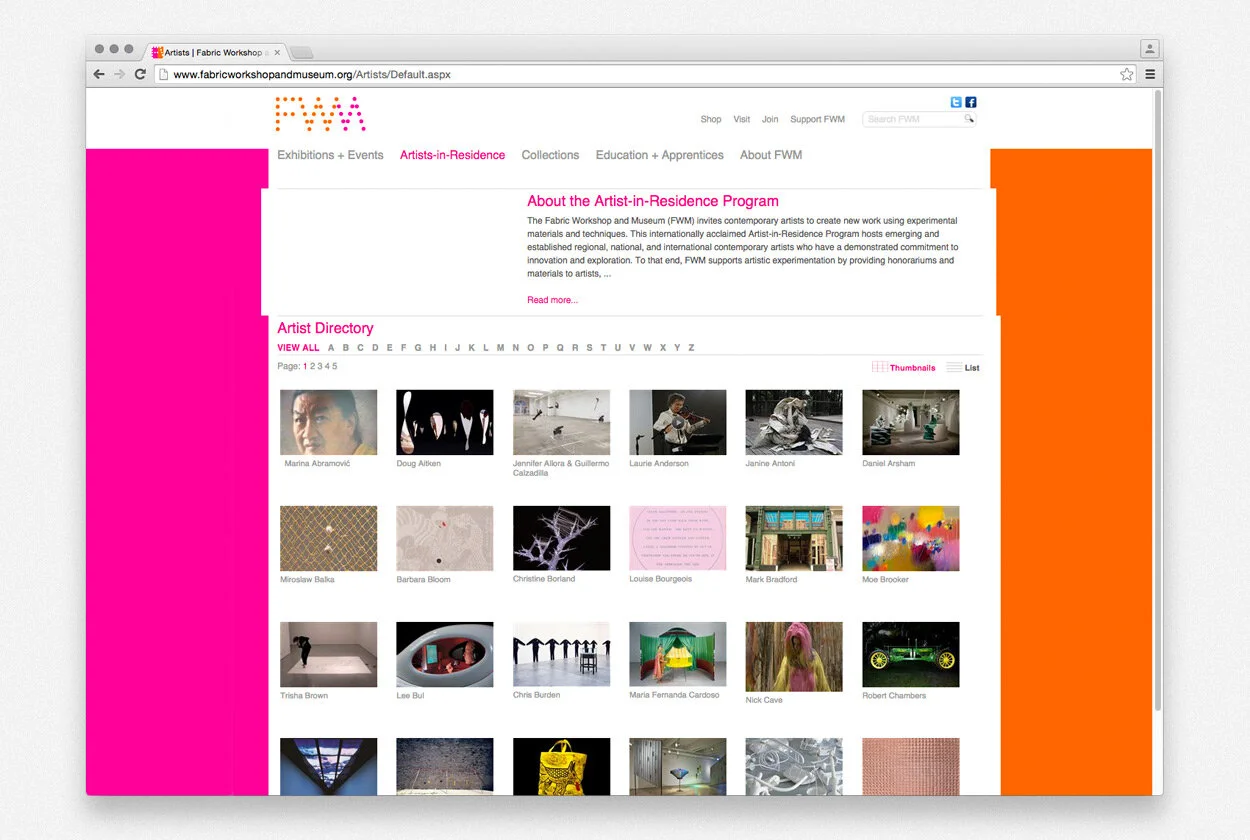Screen dimensions: 1250x840
Task: Select the Artists | Fabric Workshop tab
Action: (215, 52)
